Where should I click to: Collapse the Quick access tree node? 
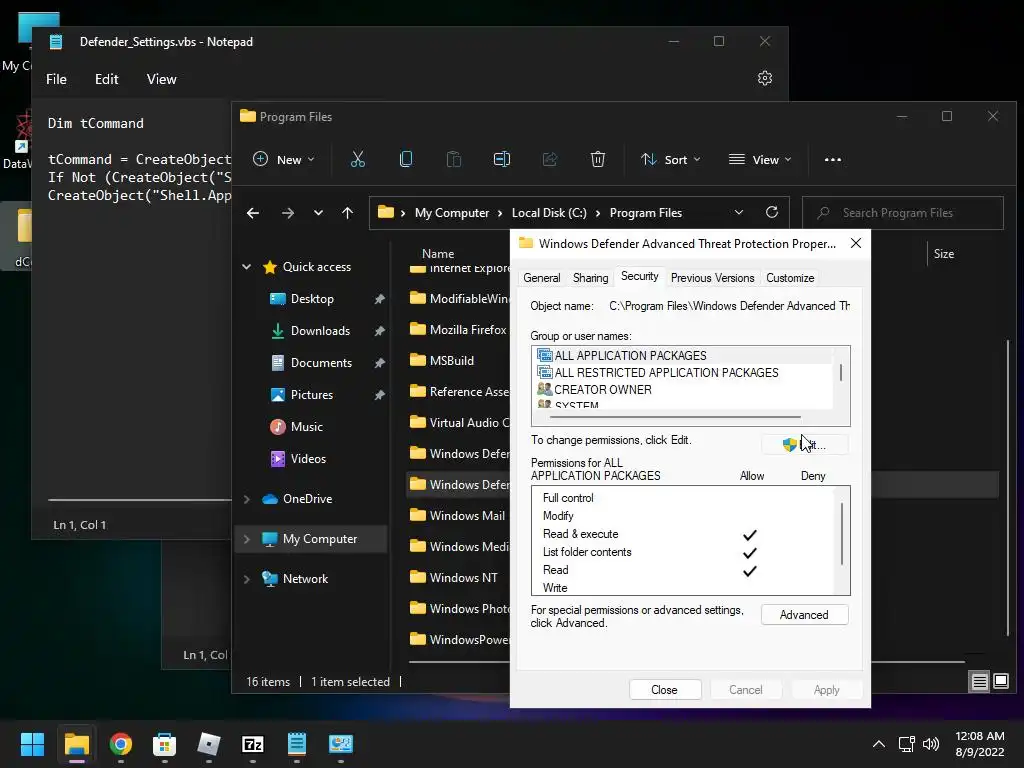tap(247, 266)
